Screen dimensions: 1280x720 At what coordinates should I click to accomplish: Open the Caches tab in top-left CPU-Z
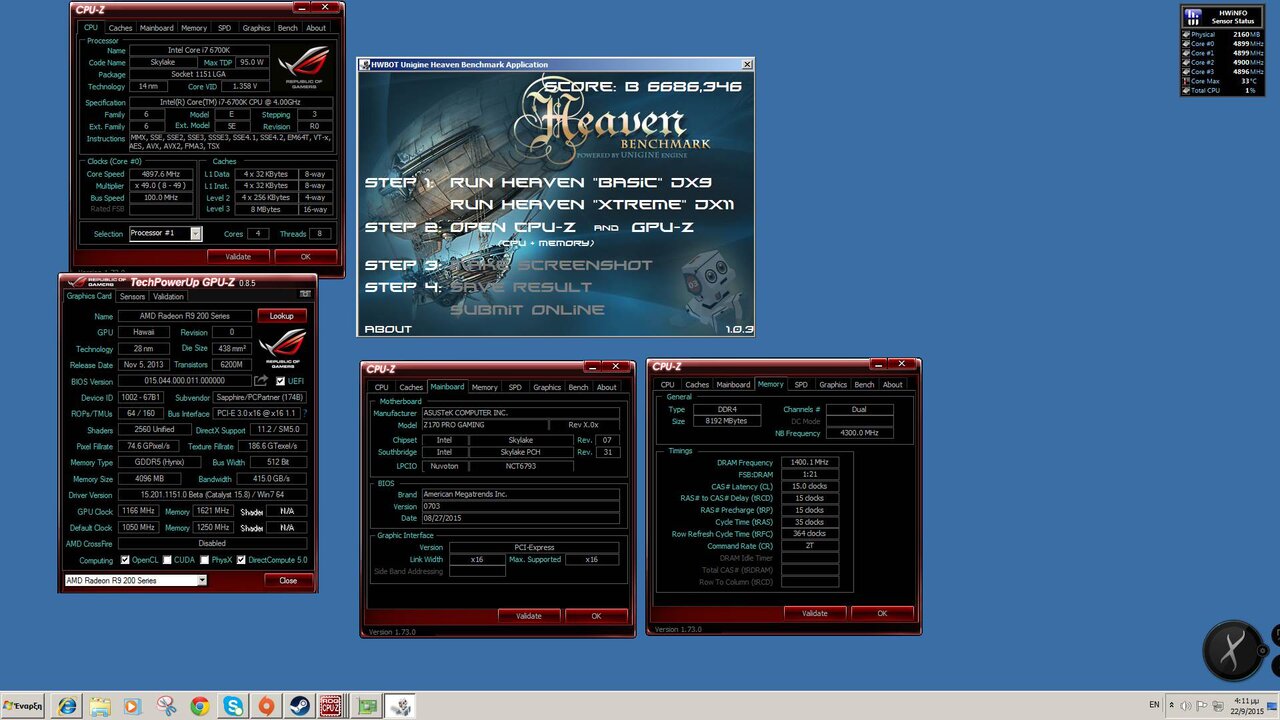pos(120,28)
